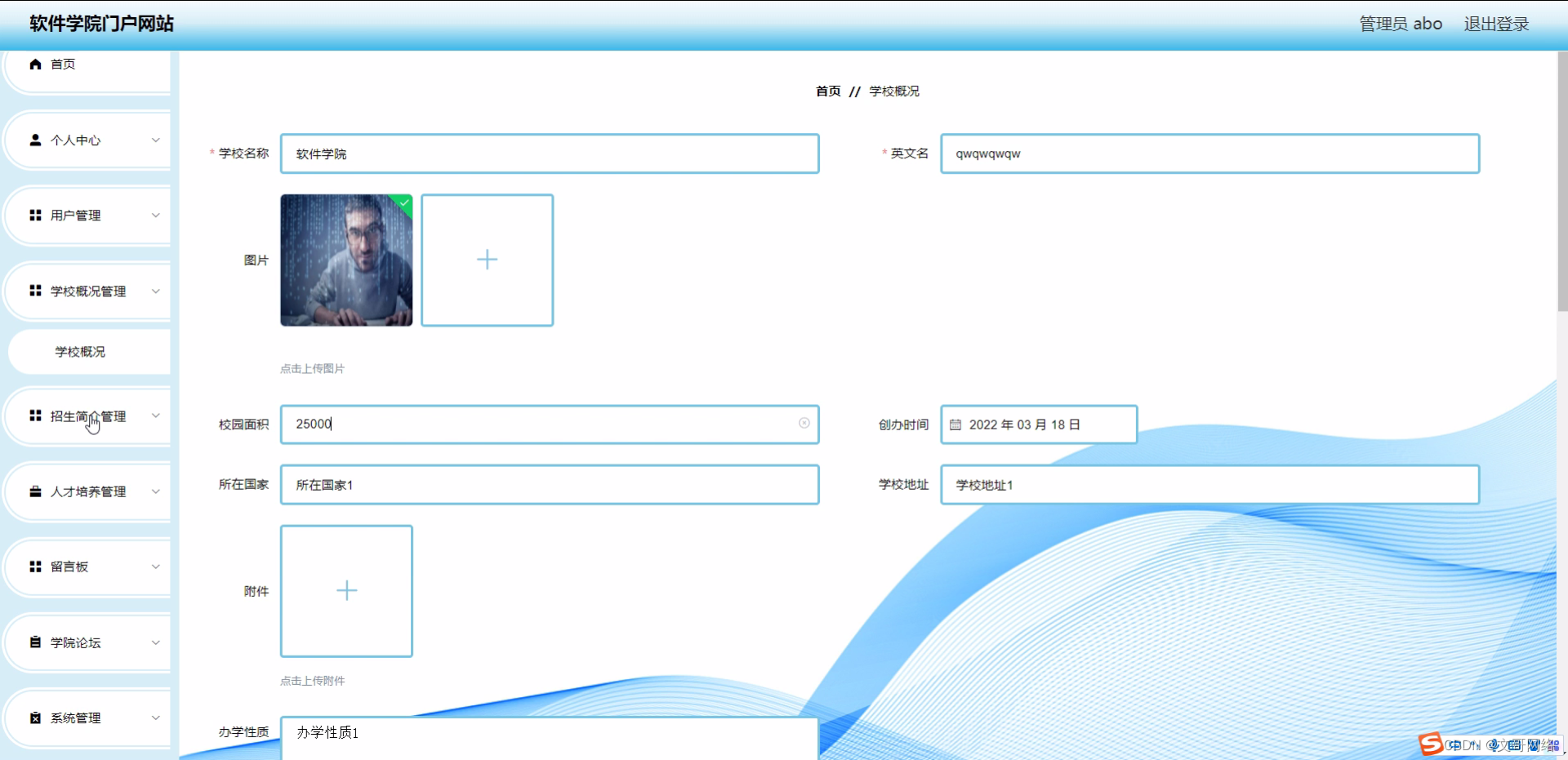The image size is (1568, 760).
Task: Click the plus icon to upload another 图片
Action: click(x=487, y=260)
